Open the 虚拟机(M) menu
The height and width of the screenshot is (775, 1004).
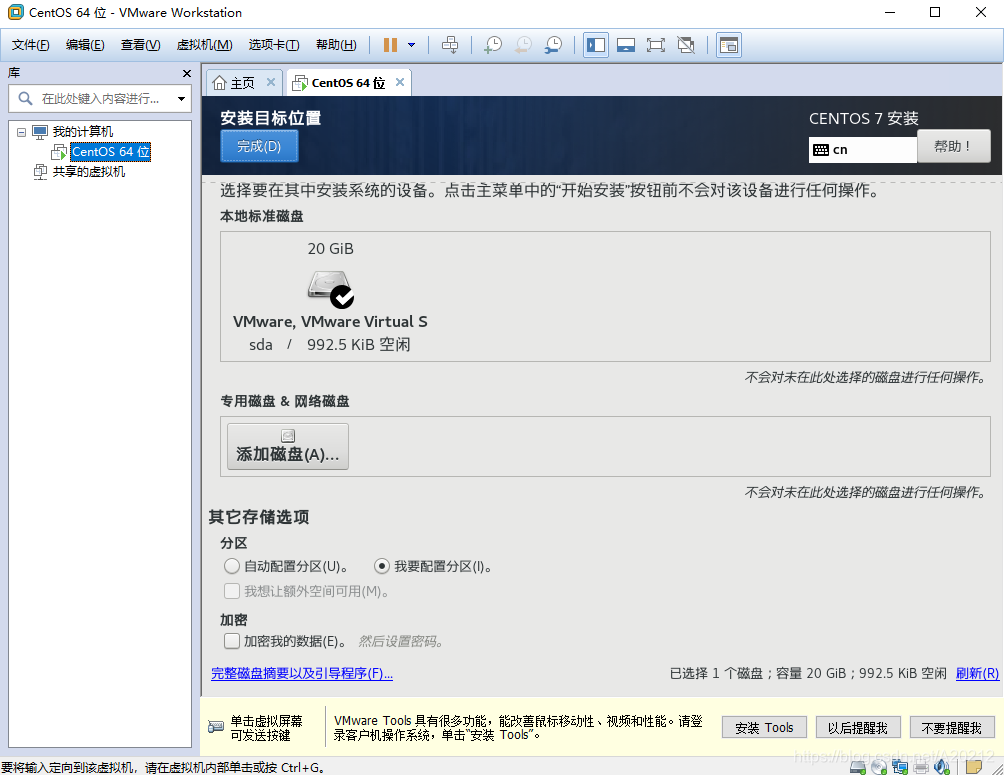pos(204,45)
